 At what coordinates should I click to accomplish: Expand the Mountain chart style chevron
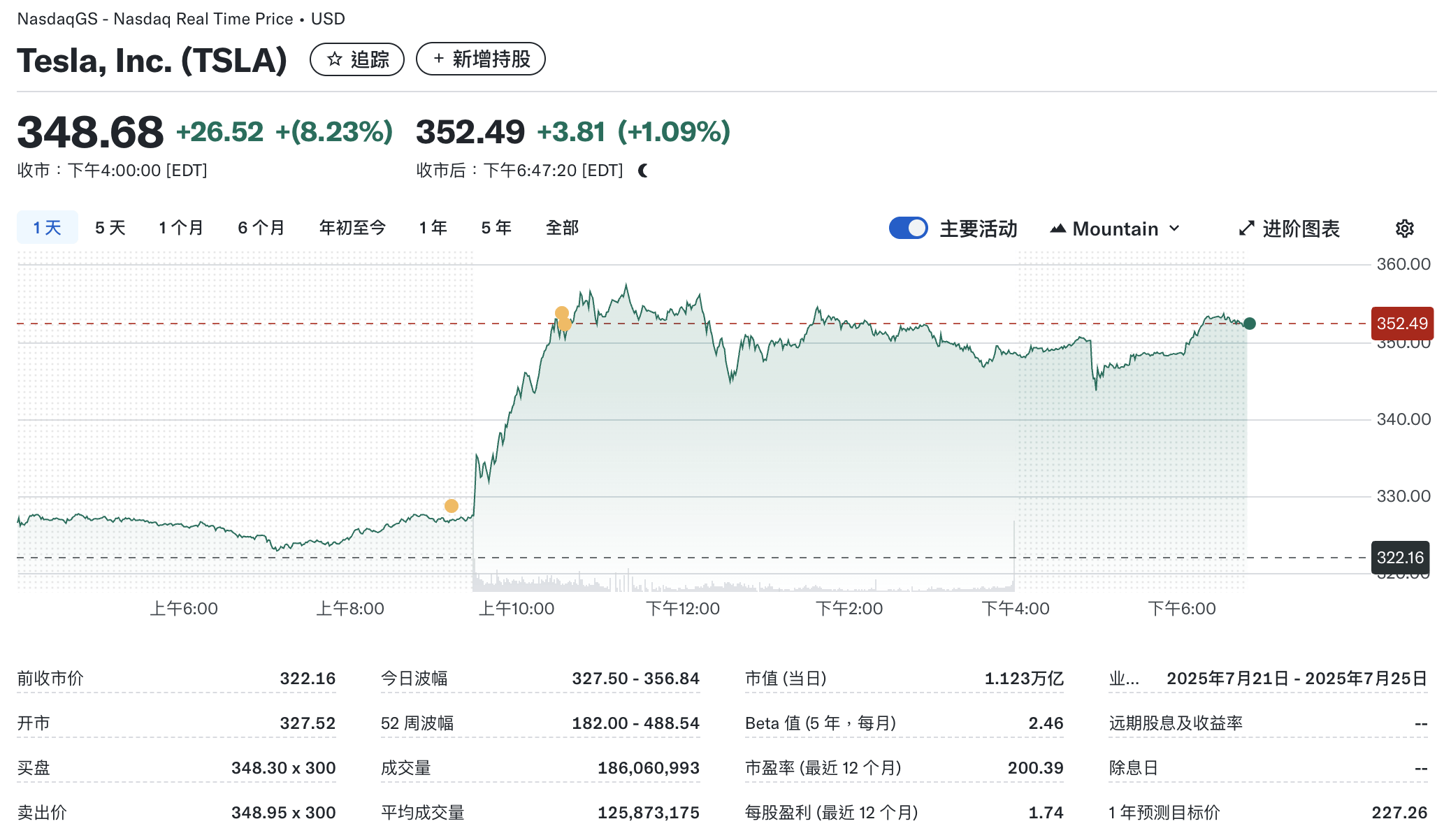point(1175,229)
